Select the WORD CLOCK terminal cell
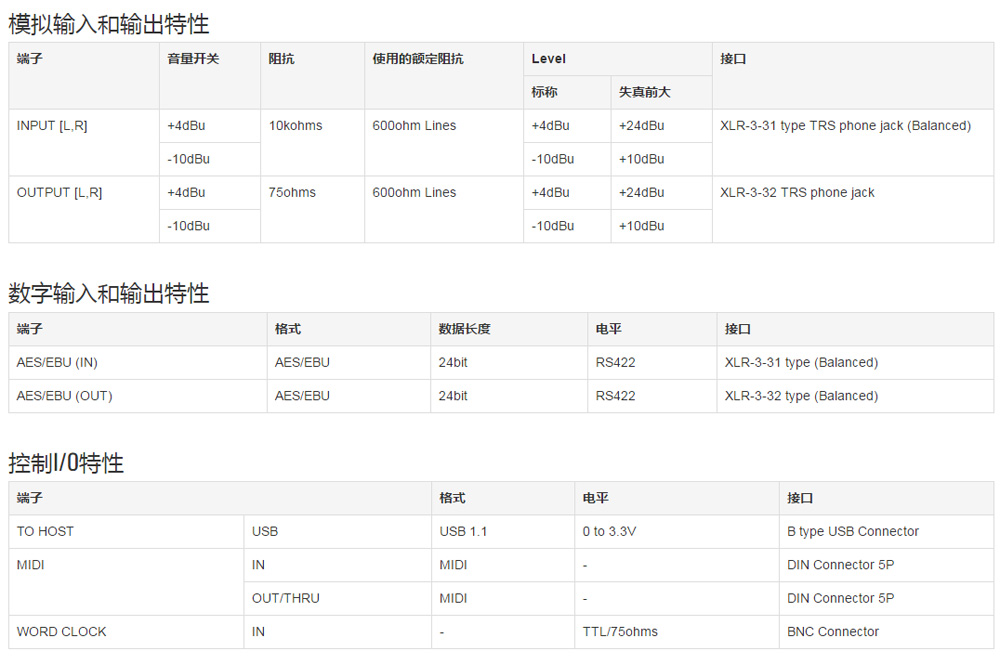1000x664 pixels. [x=61, y=632]
